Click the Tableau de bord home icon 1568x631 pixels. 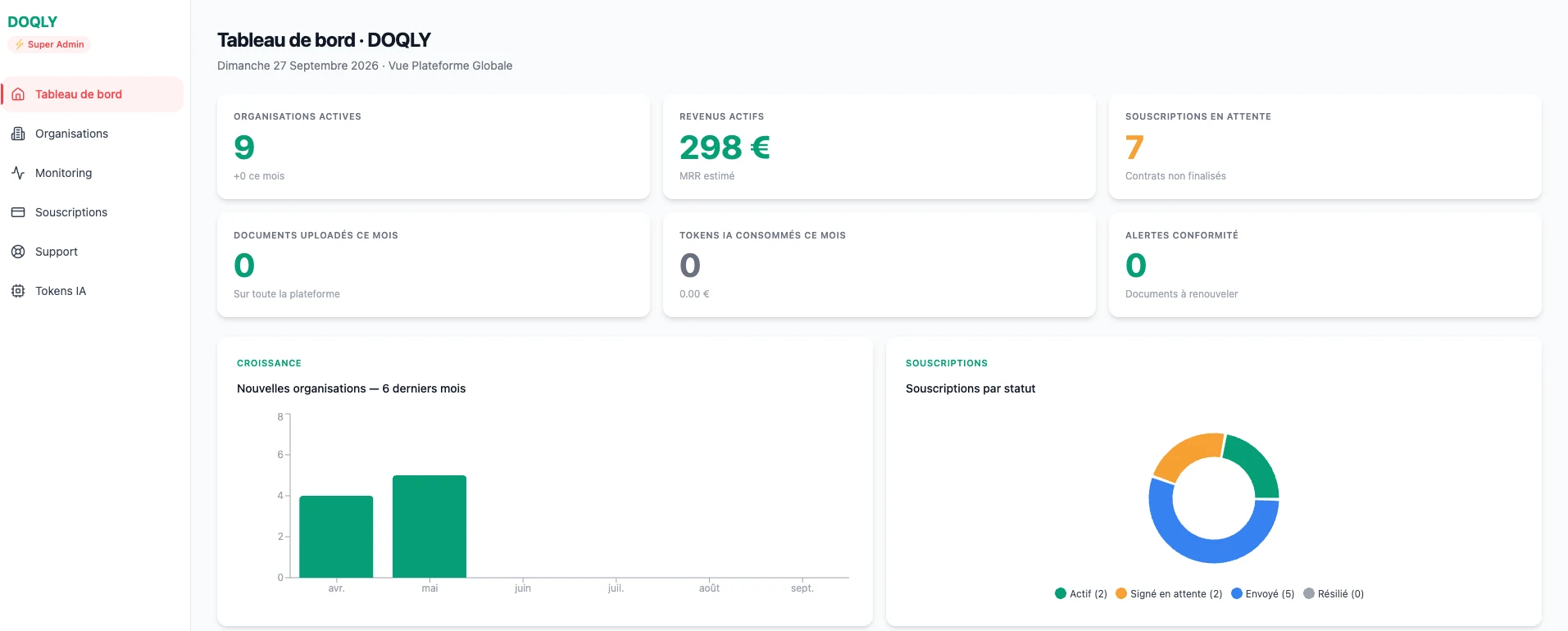coord(18,94)
